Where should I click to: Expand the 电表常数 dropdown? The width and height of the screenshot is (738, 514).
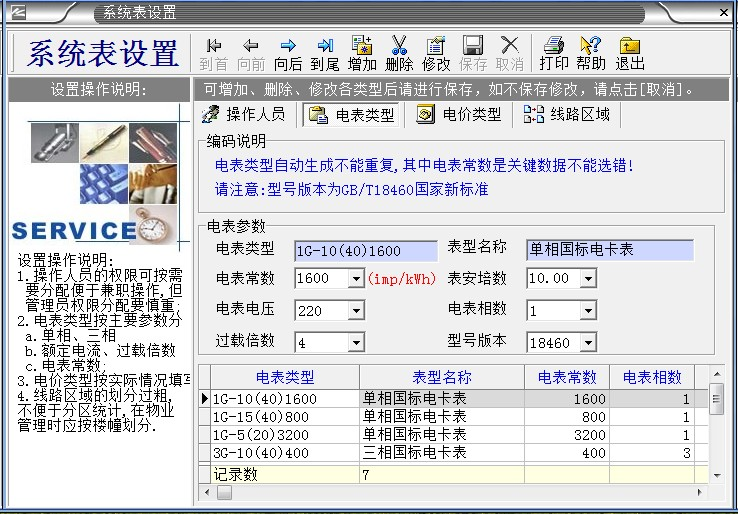click(x=356, y=279)
